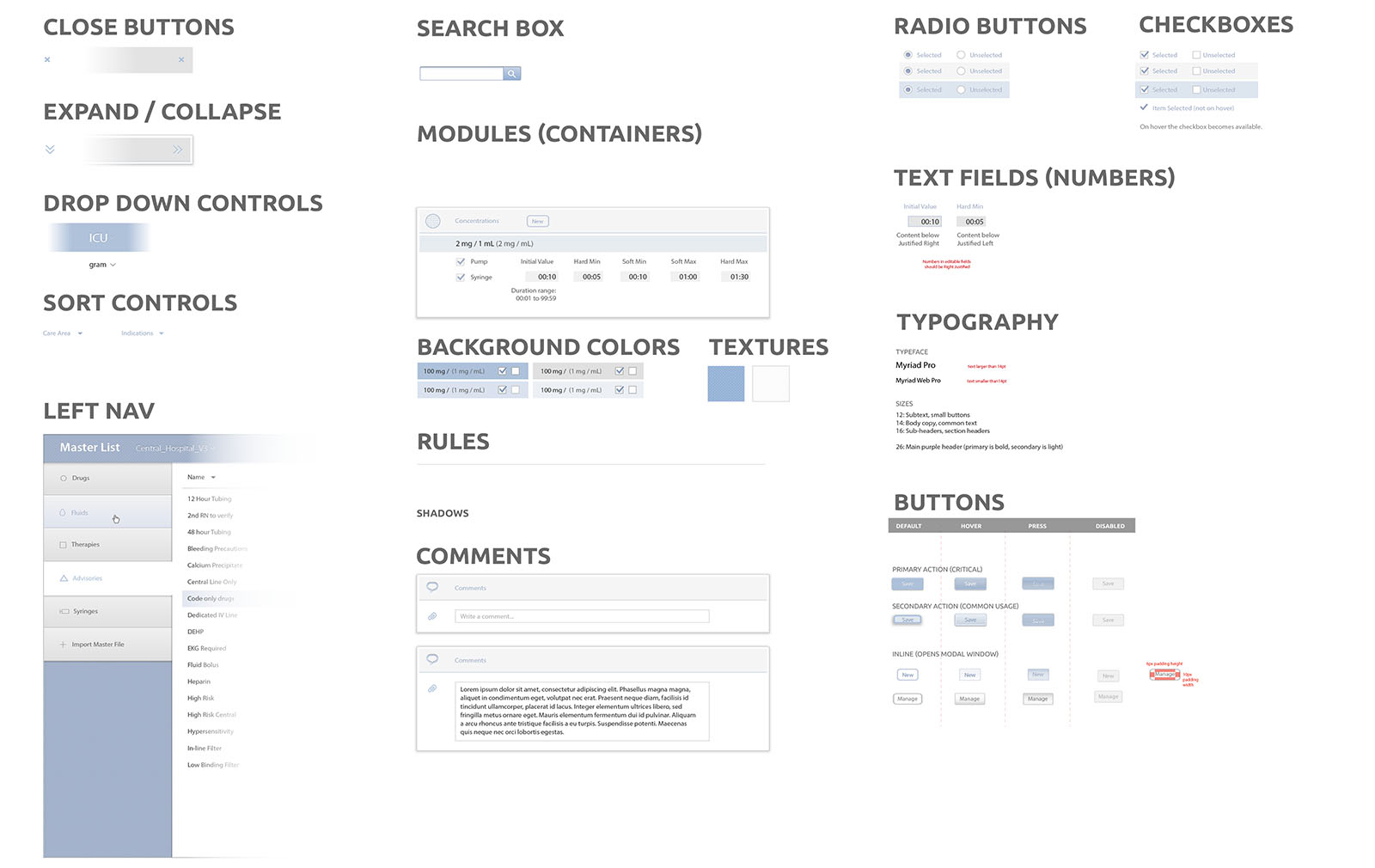Image resolution: width=1375 pixels, height=868 pixels.
Task: Click the Manage inline button in default state
Action: coord(907,699)
